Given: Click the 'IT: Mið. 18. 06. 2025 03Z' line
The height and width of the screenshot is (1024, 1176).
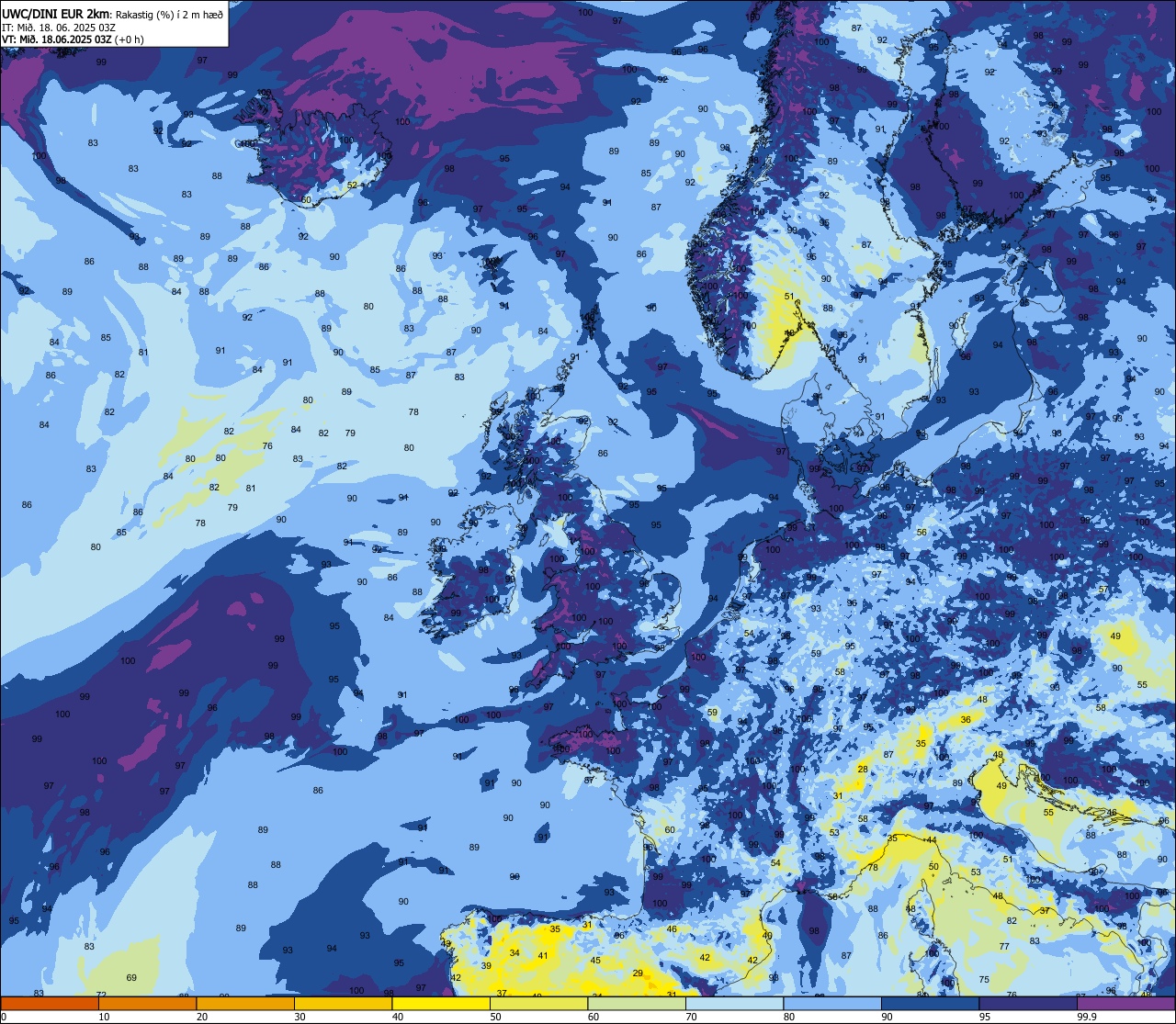Looking at the screenshot, I should [59, 27].
